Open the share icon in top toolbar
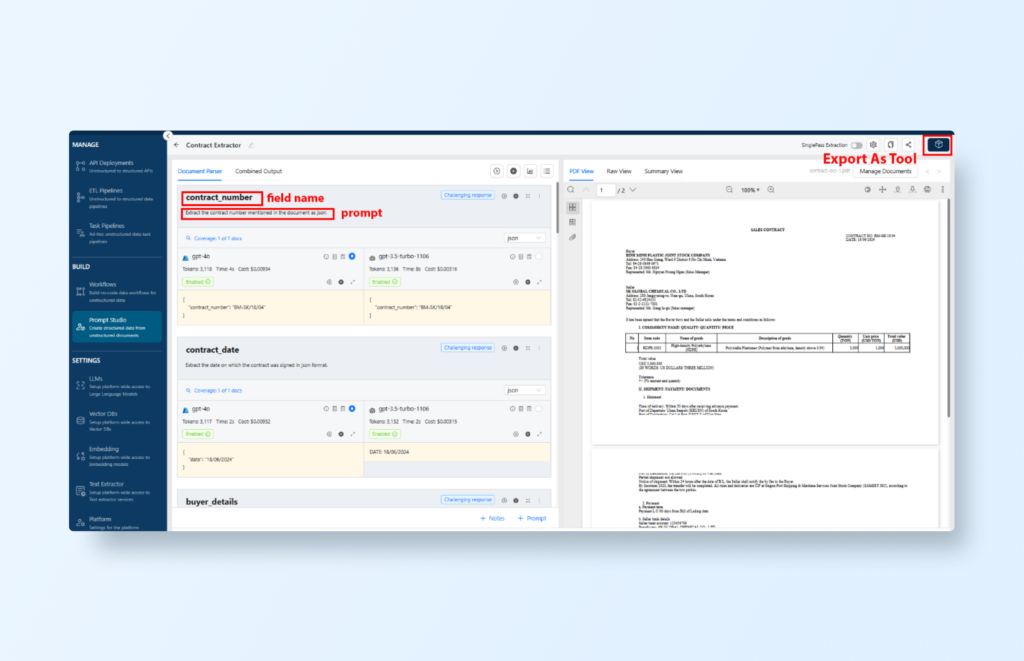 908,145
